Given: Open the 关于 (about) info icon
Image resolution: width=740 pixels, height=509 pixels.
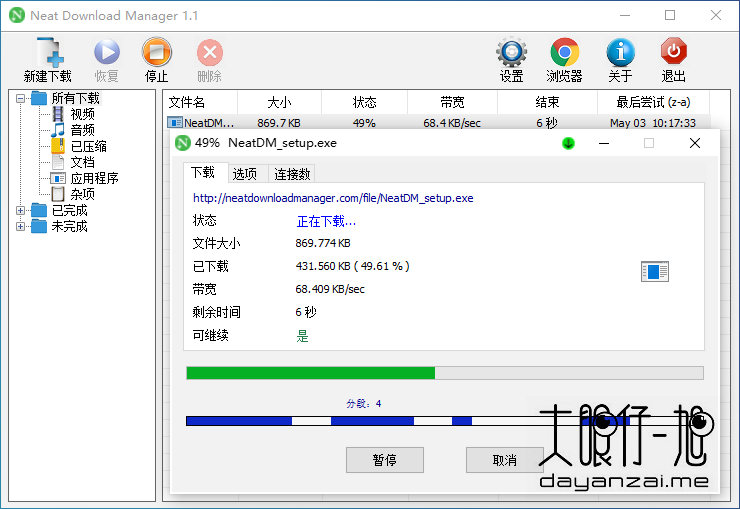Looking at the screenshot, I should [x=620, y=52].
